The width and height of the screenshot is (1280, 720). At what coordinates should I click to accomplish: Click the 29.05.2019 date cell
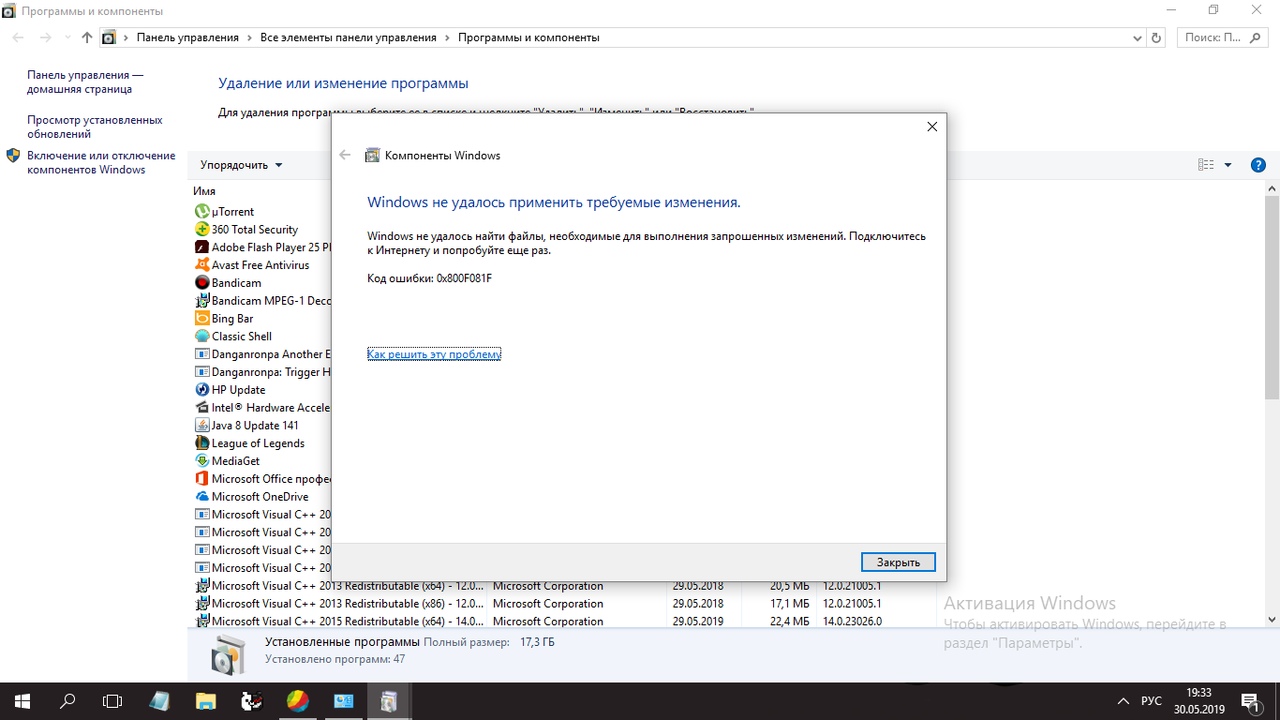click(698, 621)
